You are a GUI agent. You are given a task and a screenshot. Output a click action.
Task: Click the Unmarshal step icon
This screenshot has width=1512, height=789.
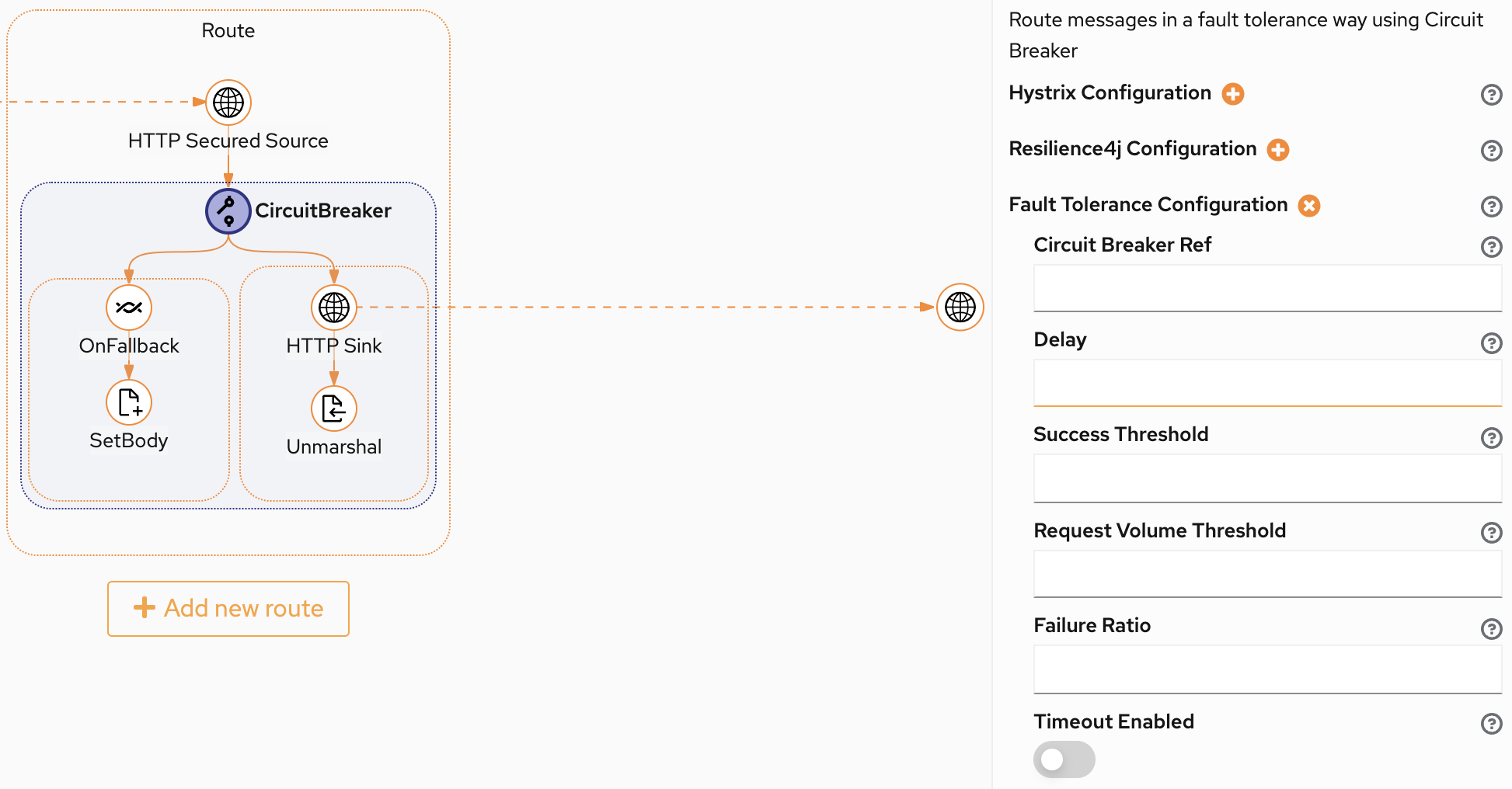click(334, 408)
